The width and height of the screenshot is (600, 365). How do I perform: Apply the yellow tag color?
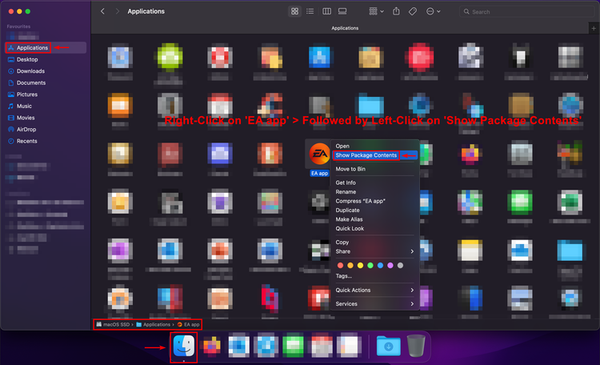(x=360, y=266)
